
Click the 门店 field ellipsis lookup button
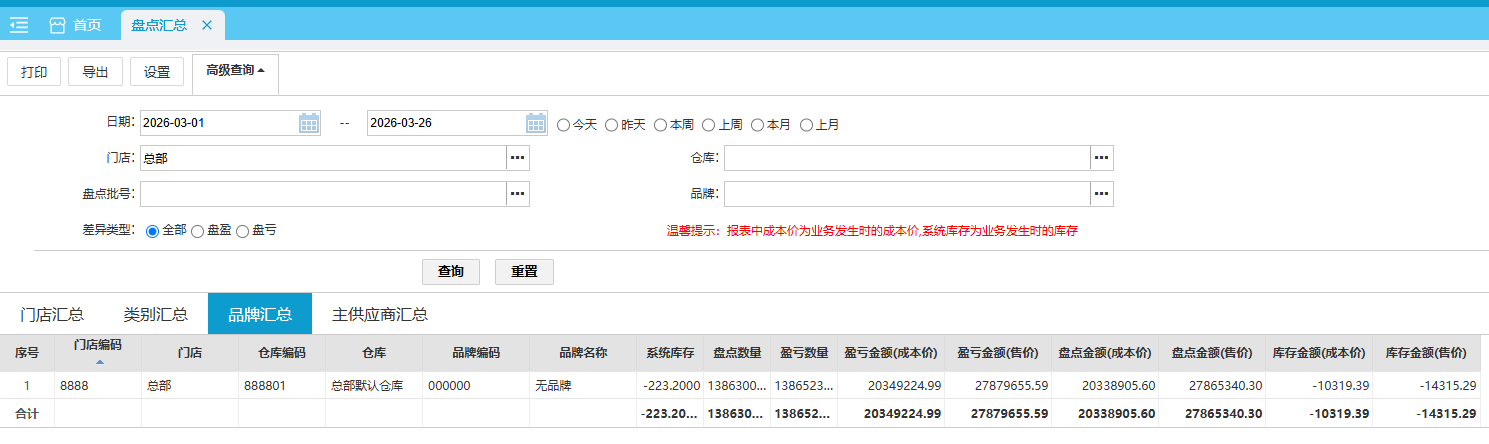click(517, 158)
